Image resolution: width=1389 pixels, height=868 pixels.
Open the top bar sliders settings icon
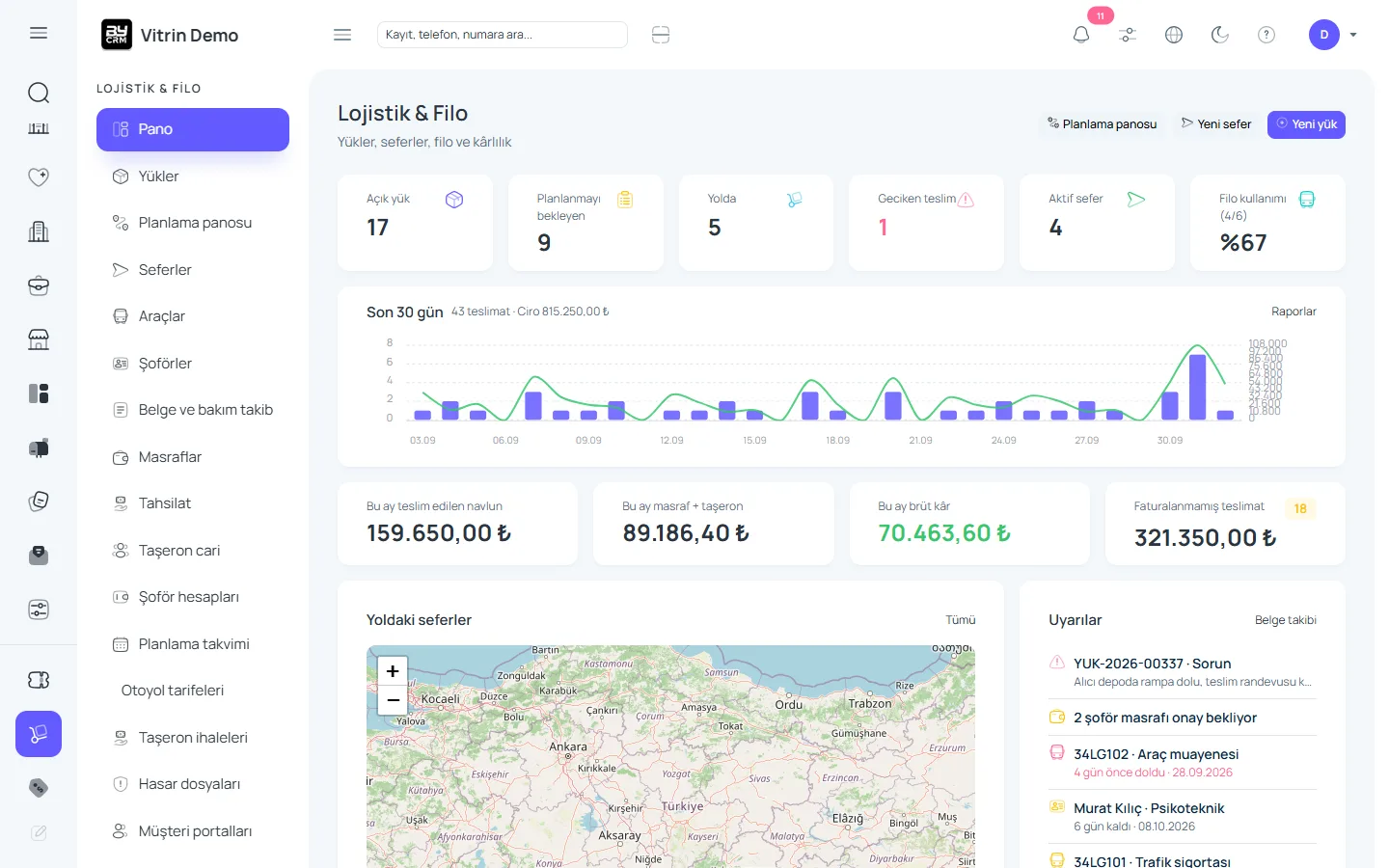[x=1128, y=35]
